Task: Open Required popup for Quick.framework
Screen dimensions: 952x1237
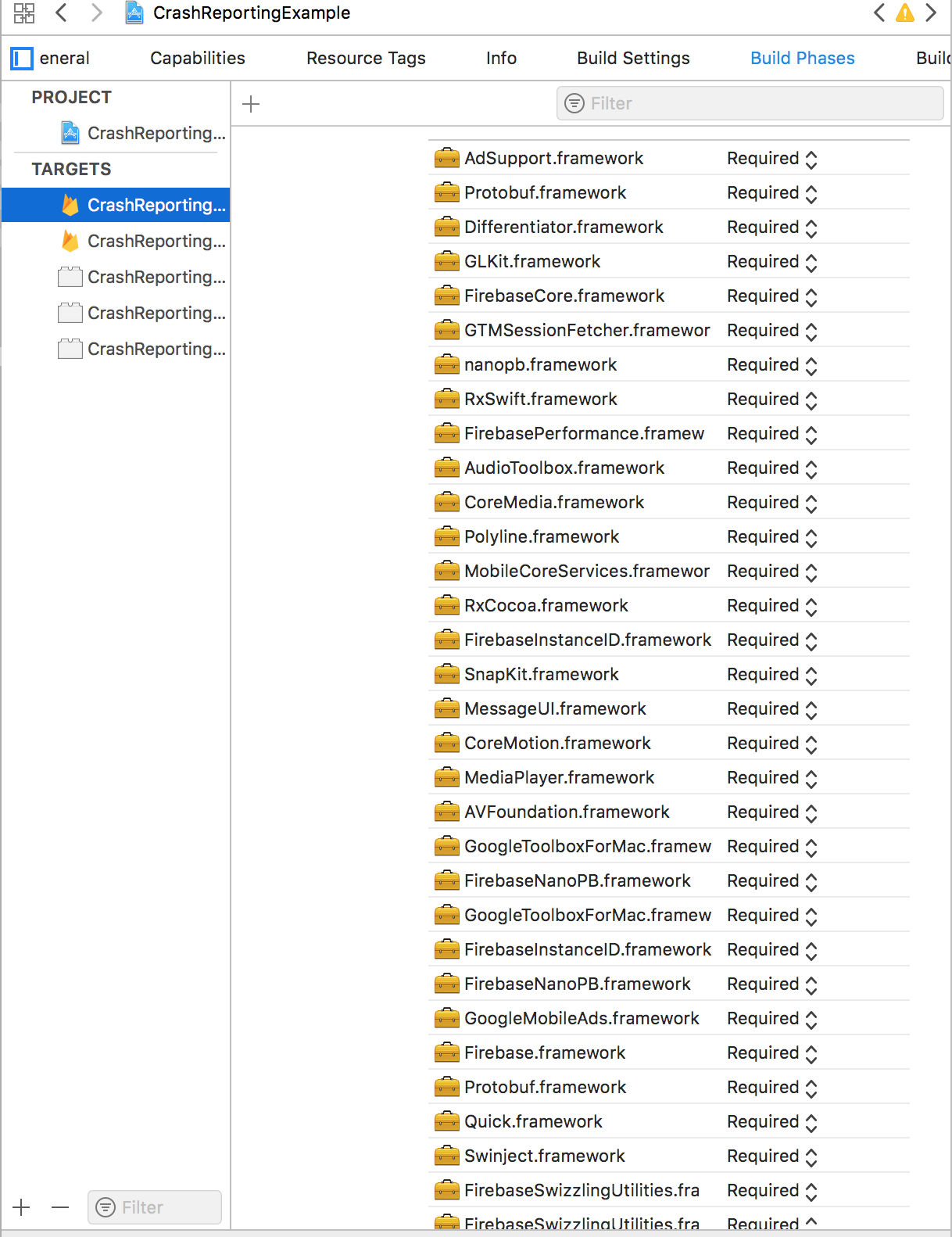Action: pos(772,1122)
